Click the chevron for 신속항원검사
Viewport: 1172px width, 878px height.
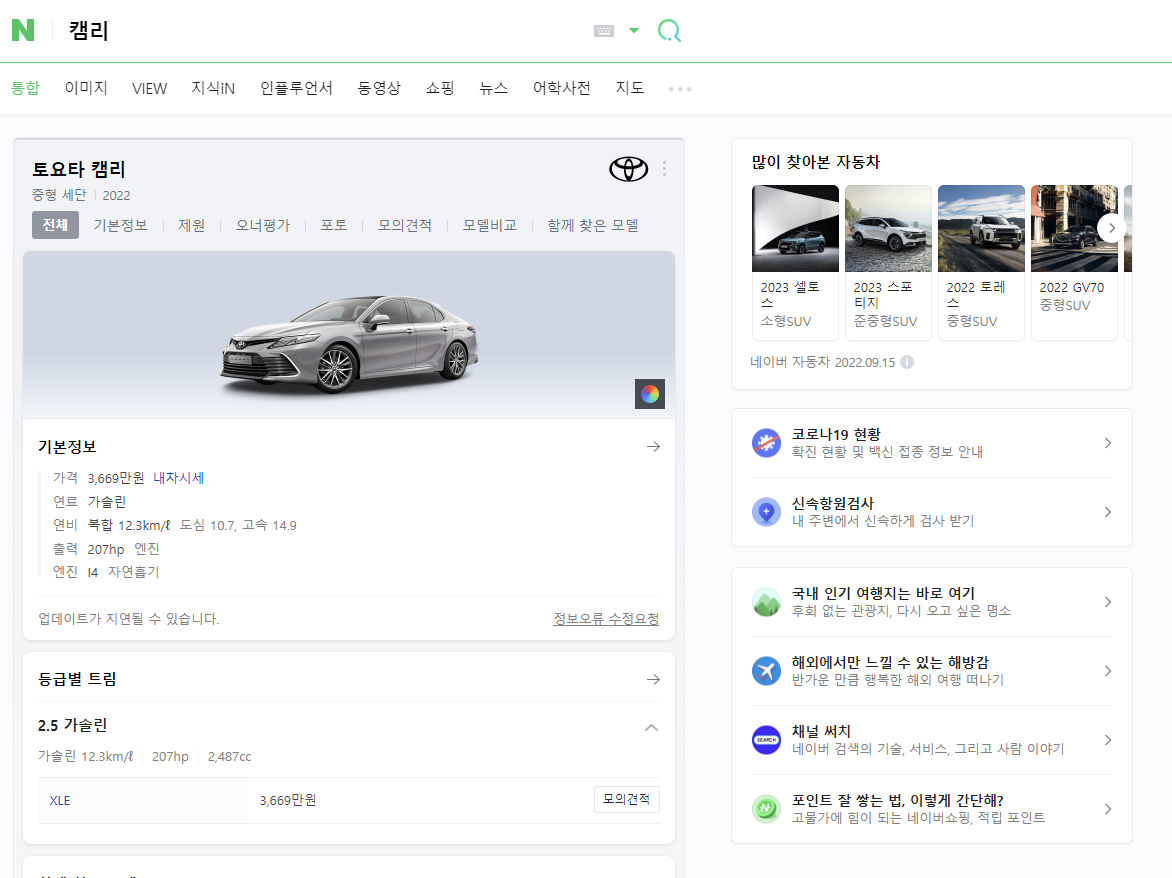(x=1108, y=512)
